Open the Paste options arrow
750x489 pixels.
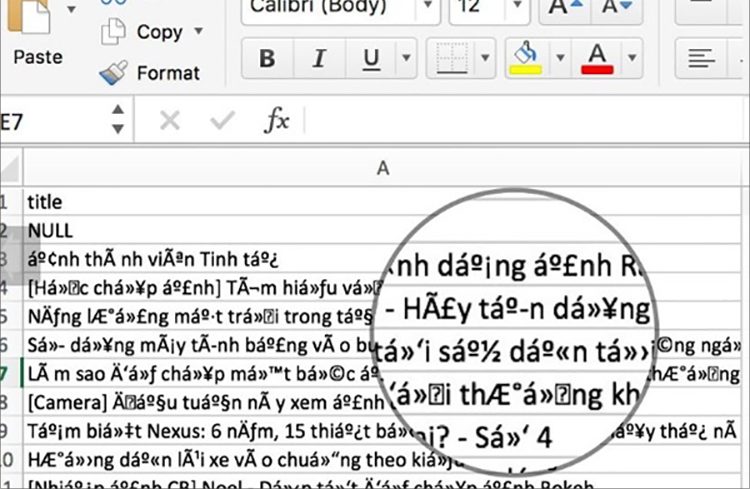71,9
